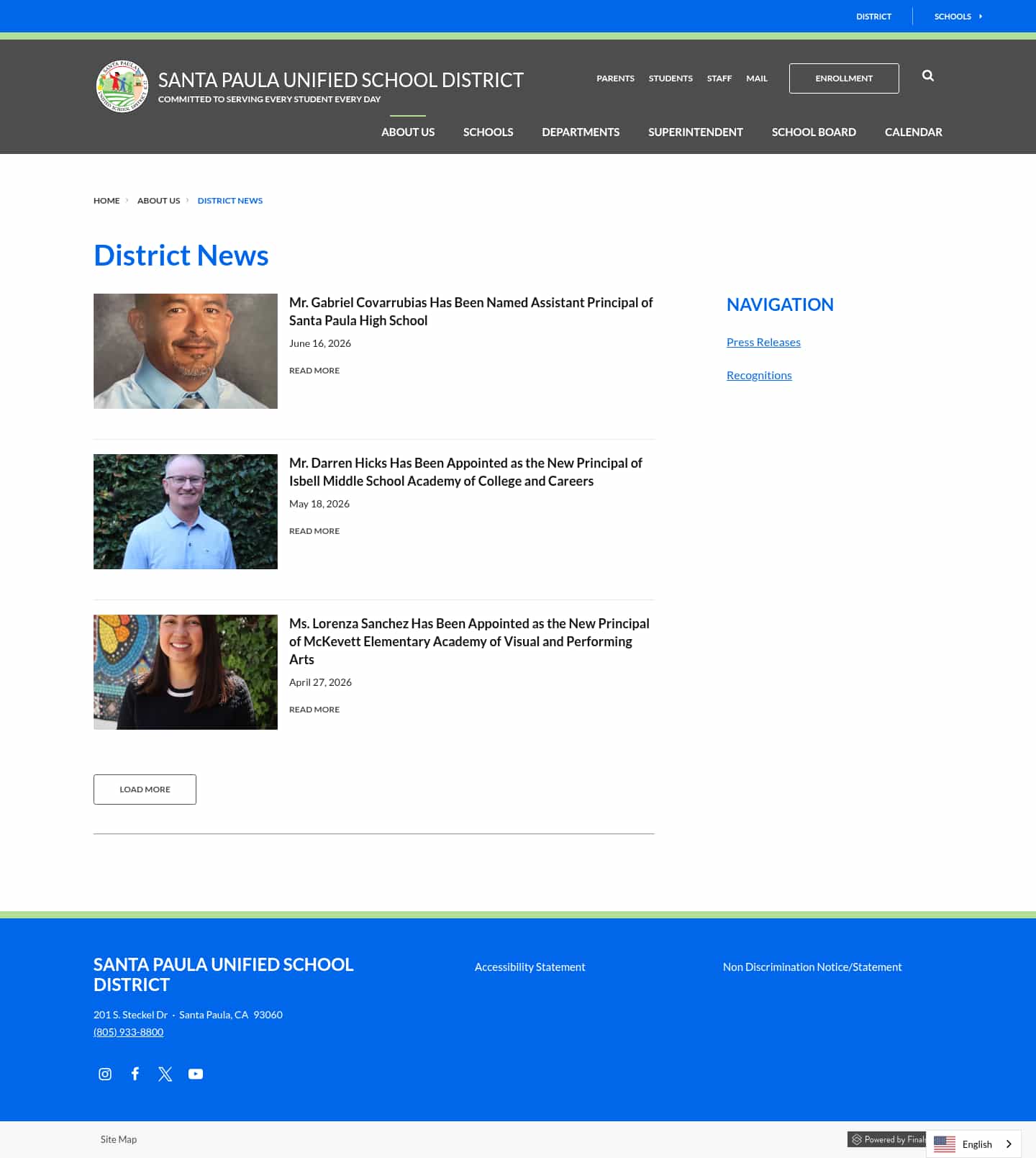Viewport: 1036px width, 1158px height.
Task: Expand the English language selector chevron
Action: 1009,1144
